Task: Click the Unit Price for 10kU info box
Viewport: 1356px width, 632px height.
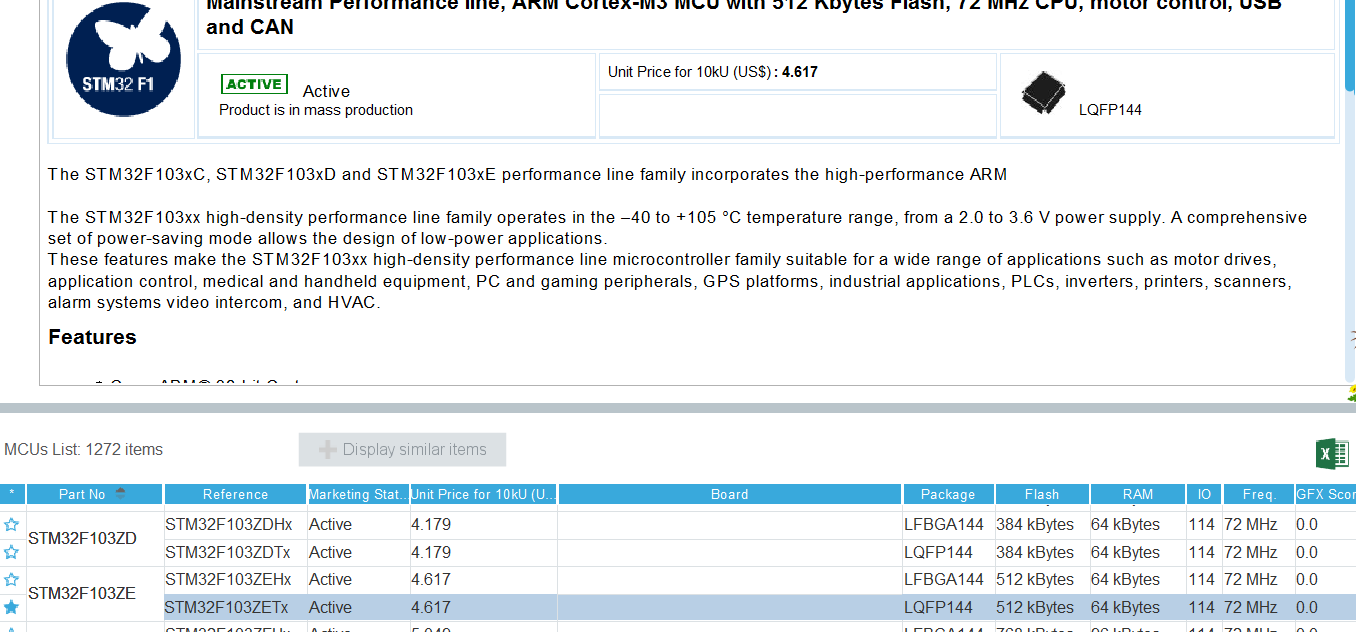Action: click(x=798, y=72)
